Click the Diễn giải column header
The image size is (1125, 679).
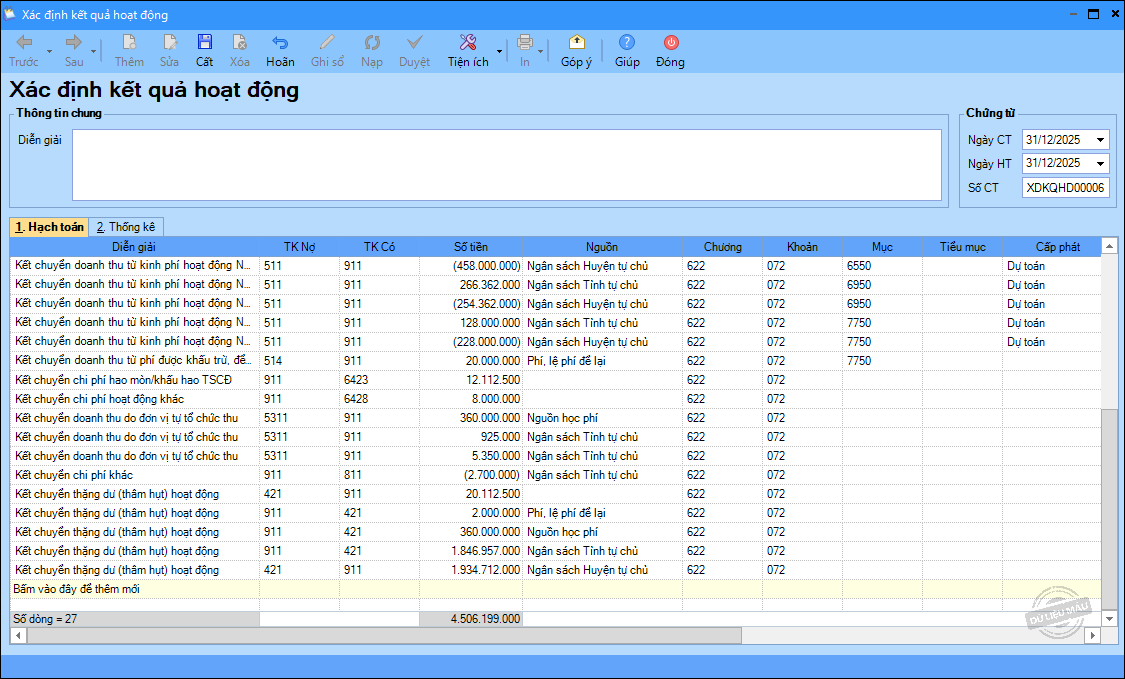tap(134, 246)
